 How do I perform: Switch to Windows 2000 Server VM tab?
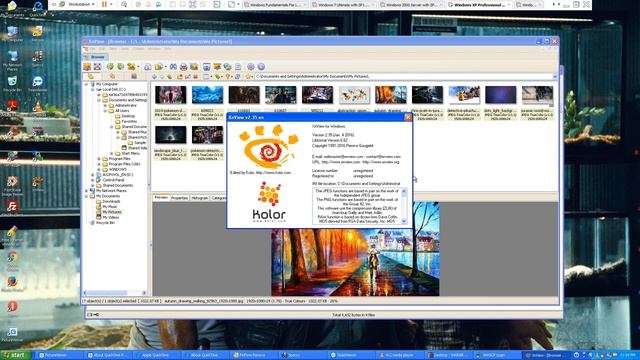pyautogui.click(x=412, y=5)
